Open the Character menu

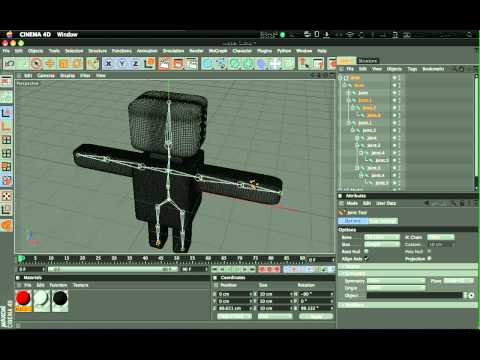[242, 51]
